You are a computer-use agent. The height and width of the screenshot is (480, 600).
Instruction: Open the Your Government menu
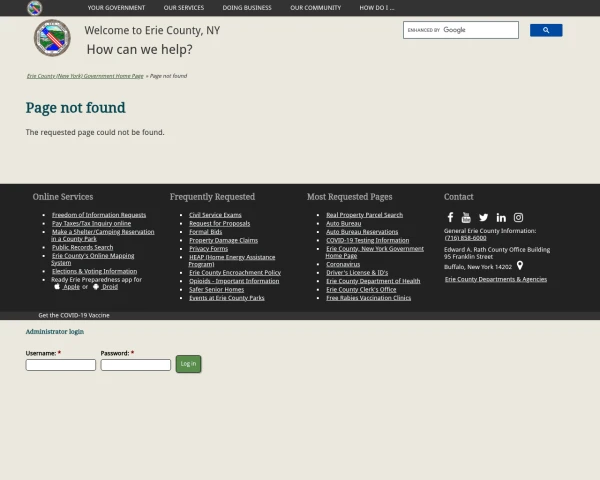[116, 8]
